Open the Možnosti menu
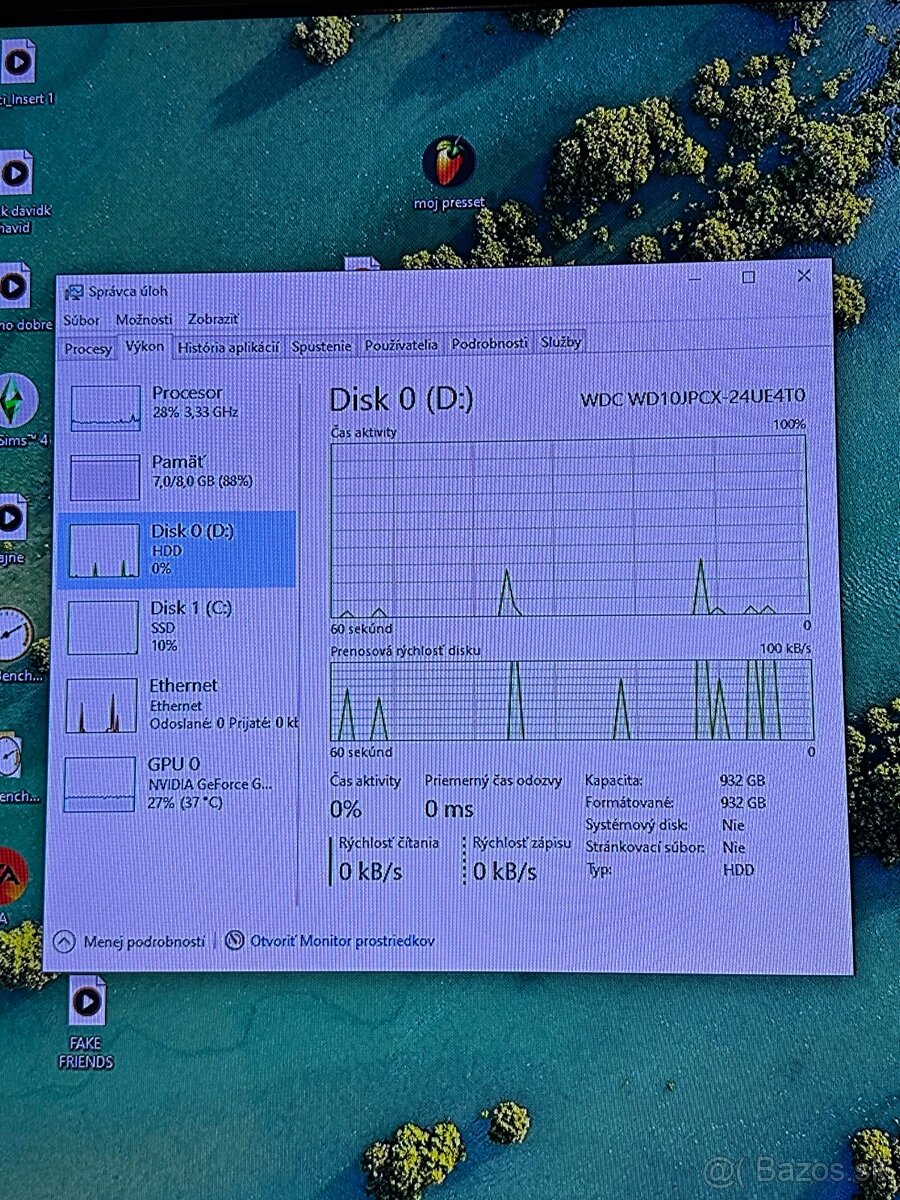Image resolution: width=900 pixels, height=1200 pixels. click(x=144, y=320)
